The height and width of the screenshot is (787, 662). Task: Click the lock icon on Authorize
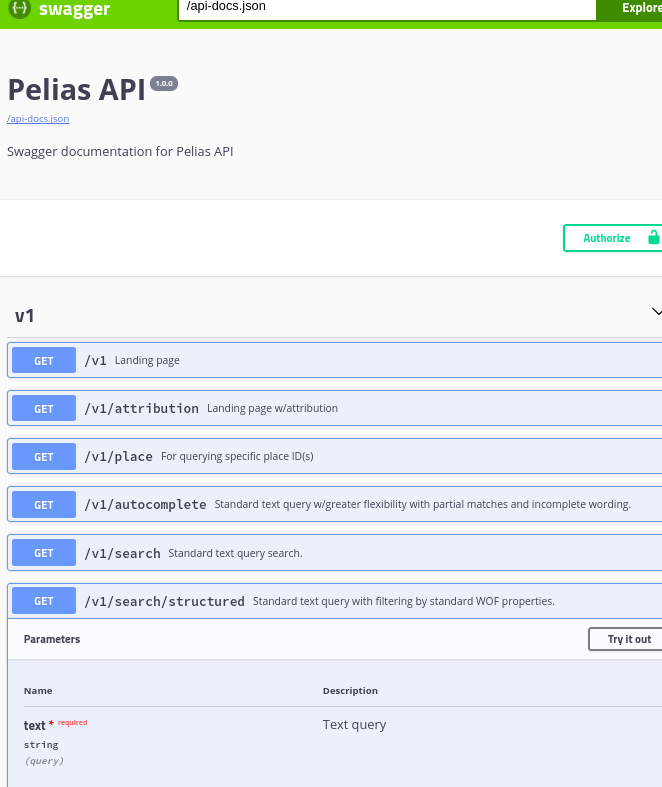[x=653, y=237]
